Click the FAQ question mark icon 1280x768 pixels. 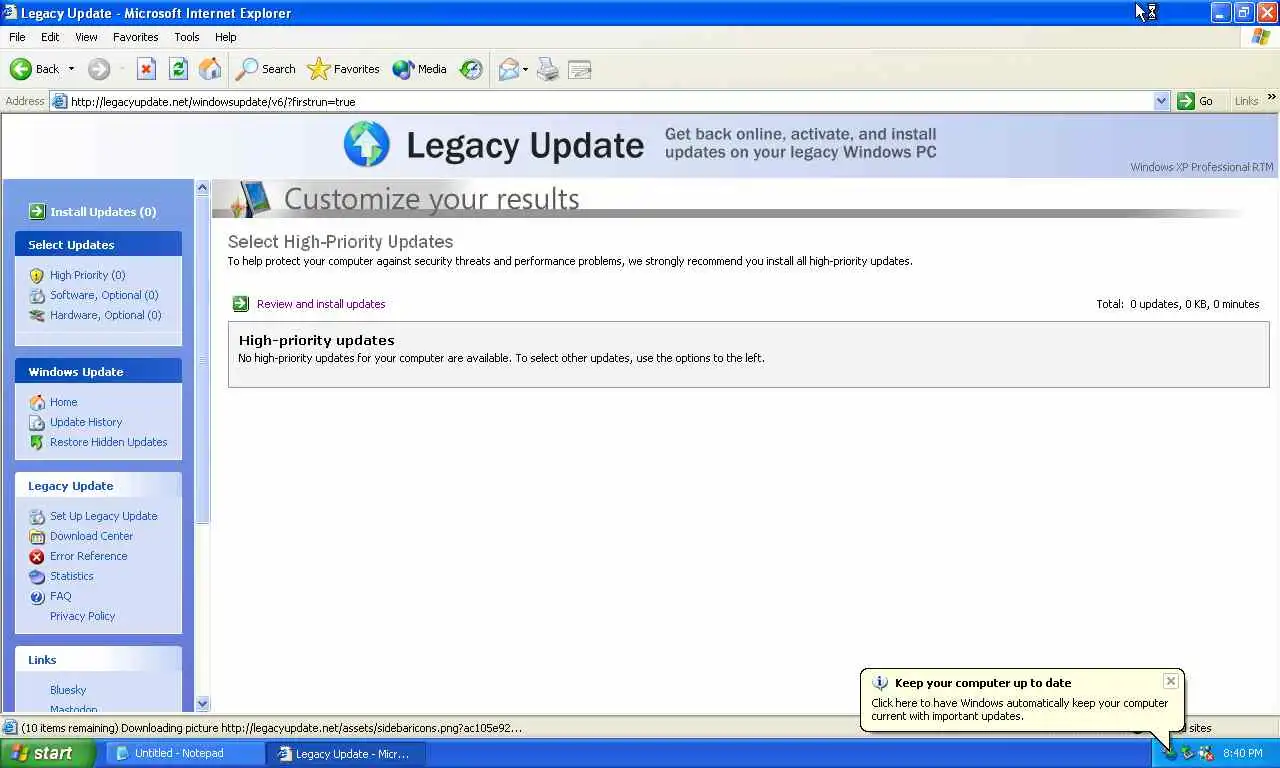(x=37, y=597)
